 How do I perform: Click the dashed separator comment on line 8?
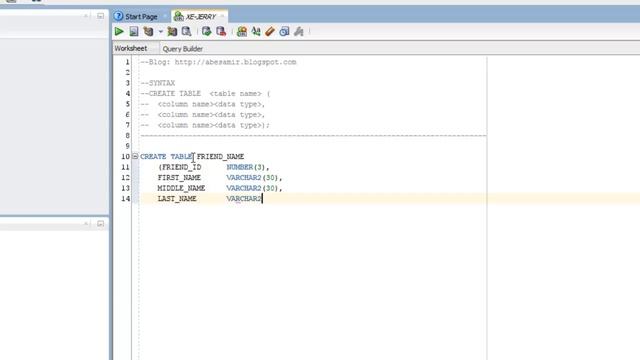pos(313,136)
